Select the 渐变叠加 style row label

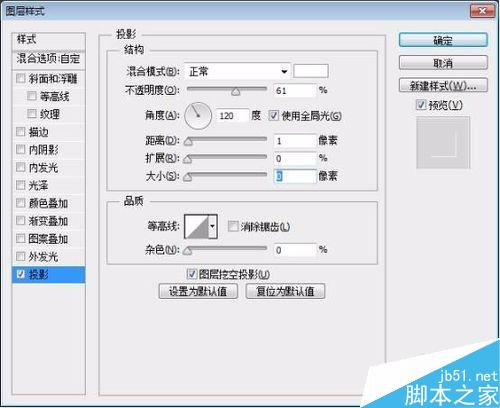[48, 221]
